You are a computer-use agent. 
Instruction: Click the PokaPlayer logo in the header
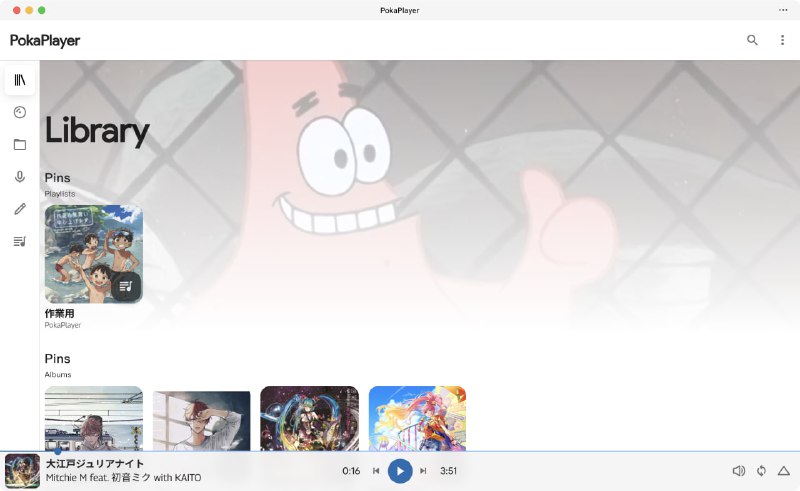[45, 41]
